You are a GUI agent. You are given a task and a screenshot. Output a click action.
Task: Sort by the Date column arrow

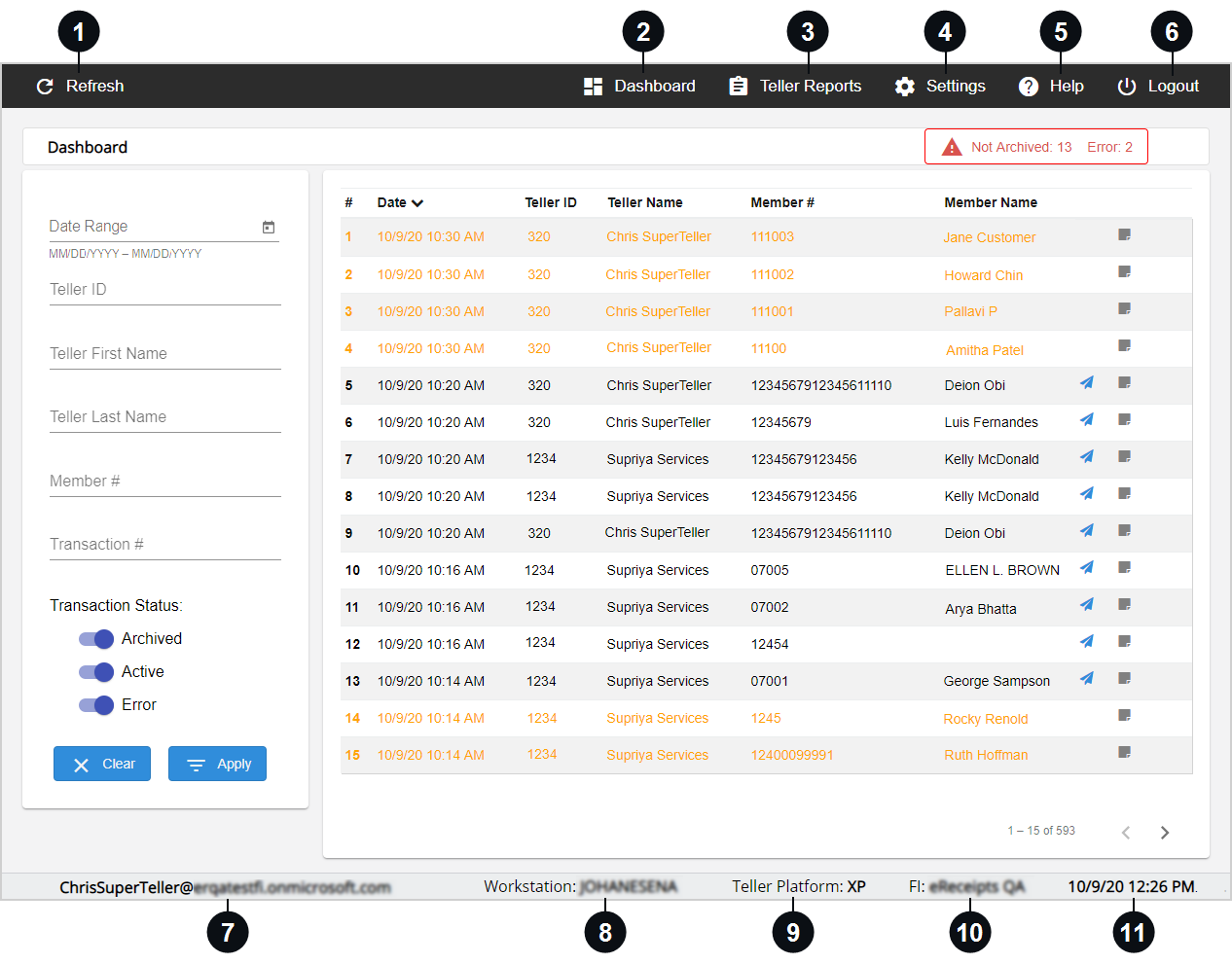tap(417, 203)
